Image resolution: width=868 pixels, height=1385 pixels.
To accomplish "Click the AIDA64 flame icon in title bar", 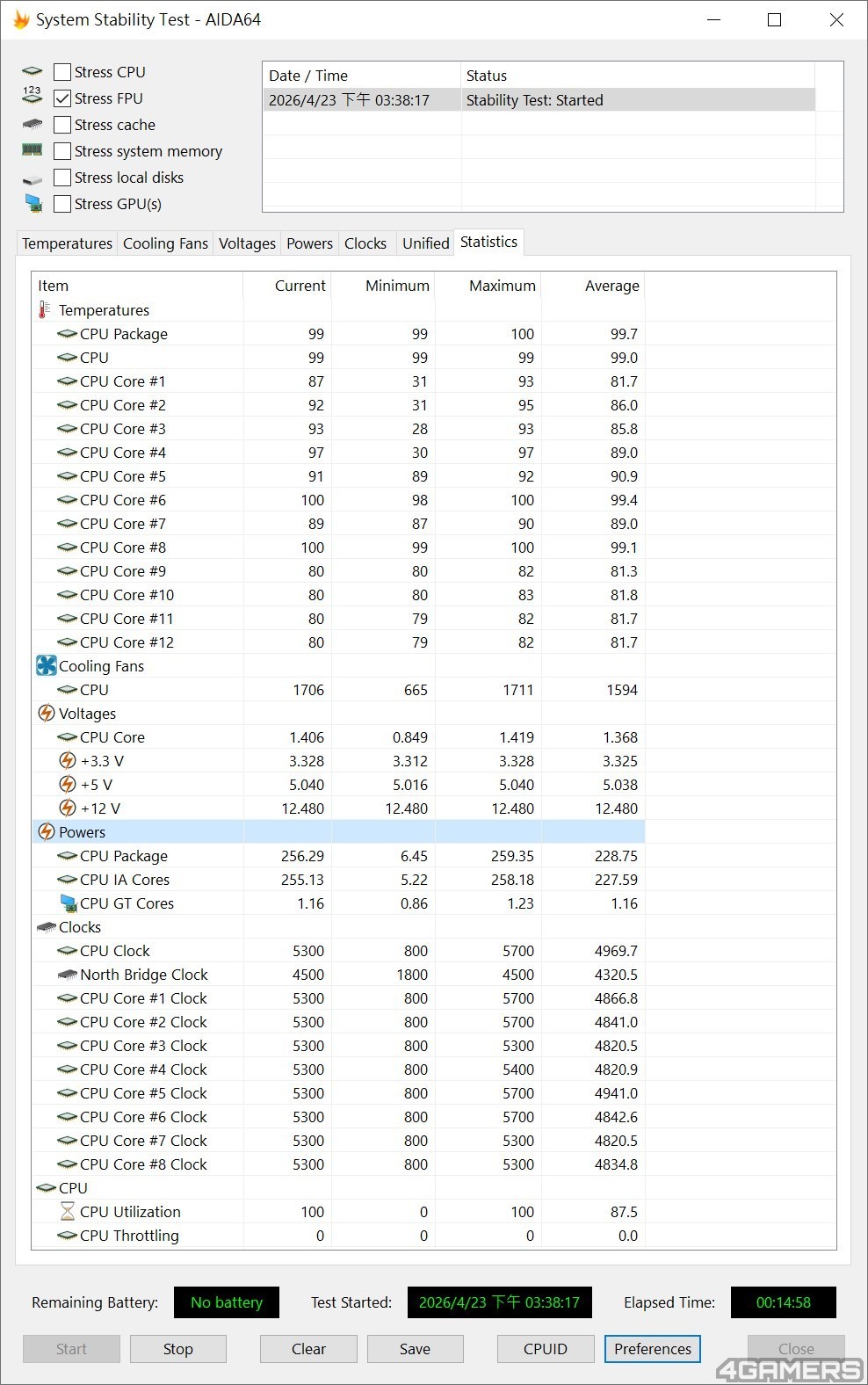I will pyautogui.click(x=21, y=19).
